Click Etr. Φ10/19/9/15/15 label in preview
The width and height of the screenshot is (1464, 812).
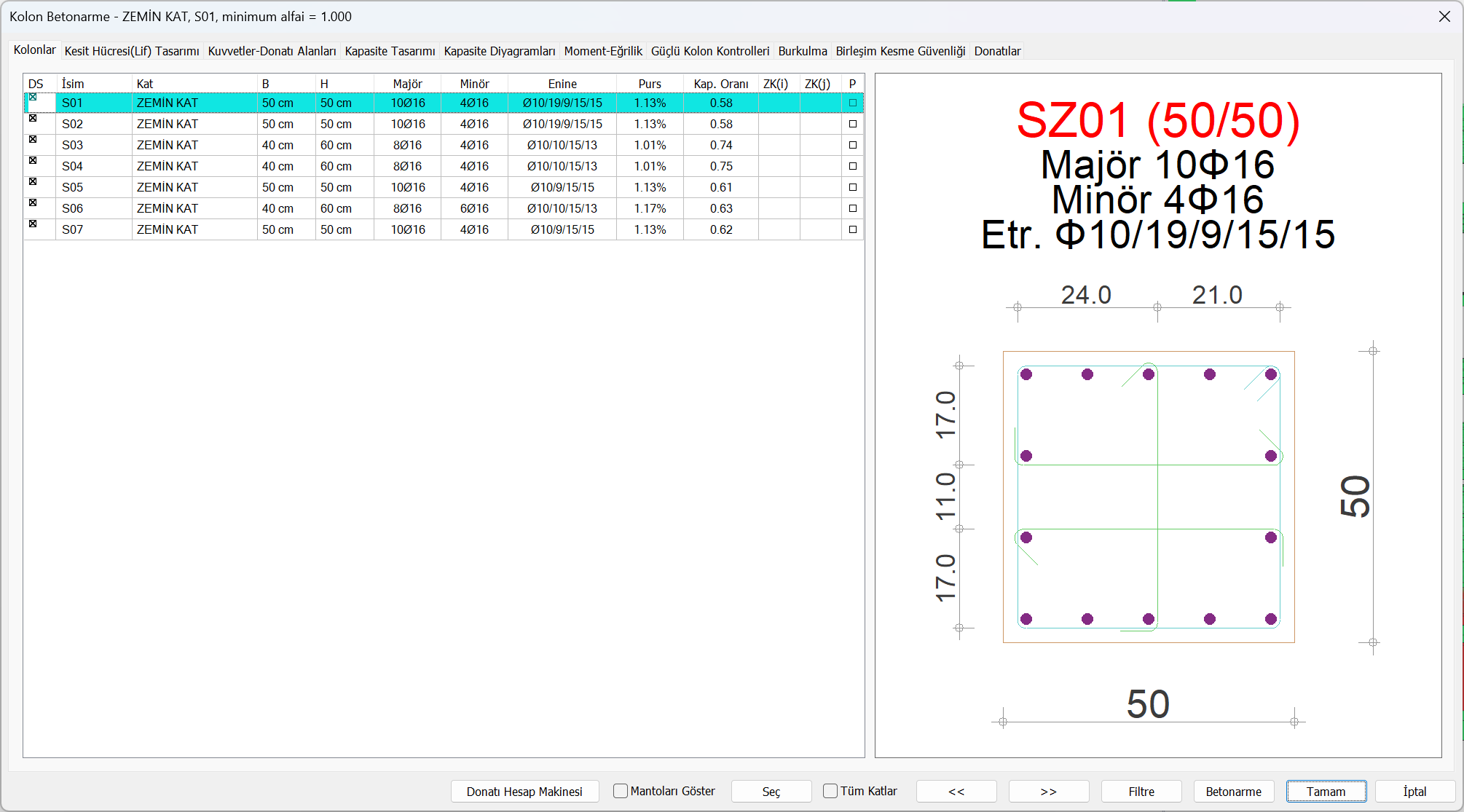point(1158,234)
